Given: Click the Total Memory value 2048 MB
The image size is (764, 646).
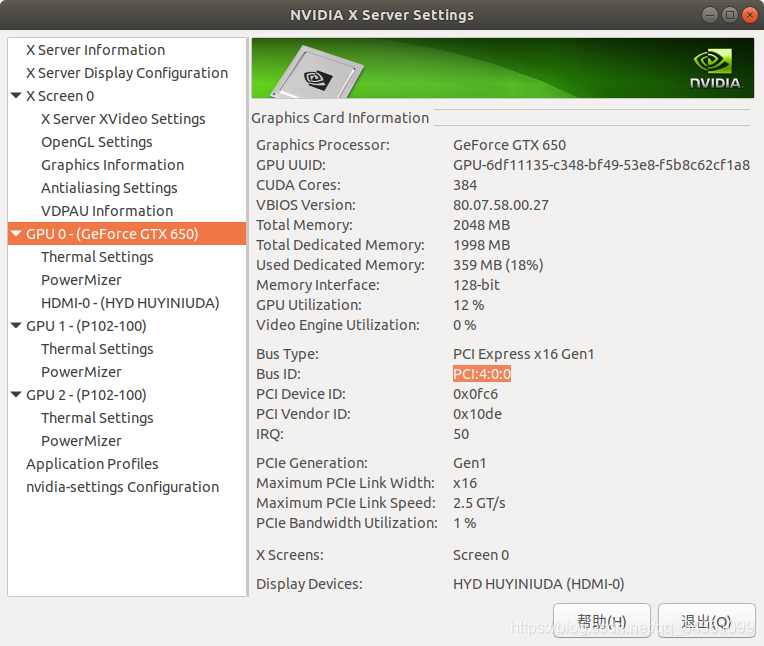Looking at the screenshot, I should (x=481, y=225).
